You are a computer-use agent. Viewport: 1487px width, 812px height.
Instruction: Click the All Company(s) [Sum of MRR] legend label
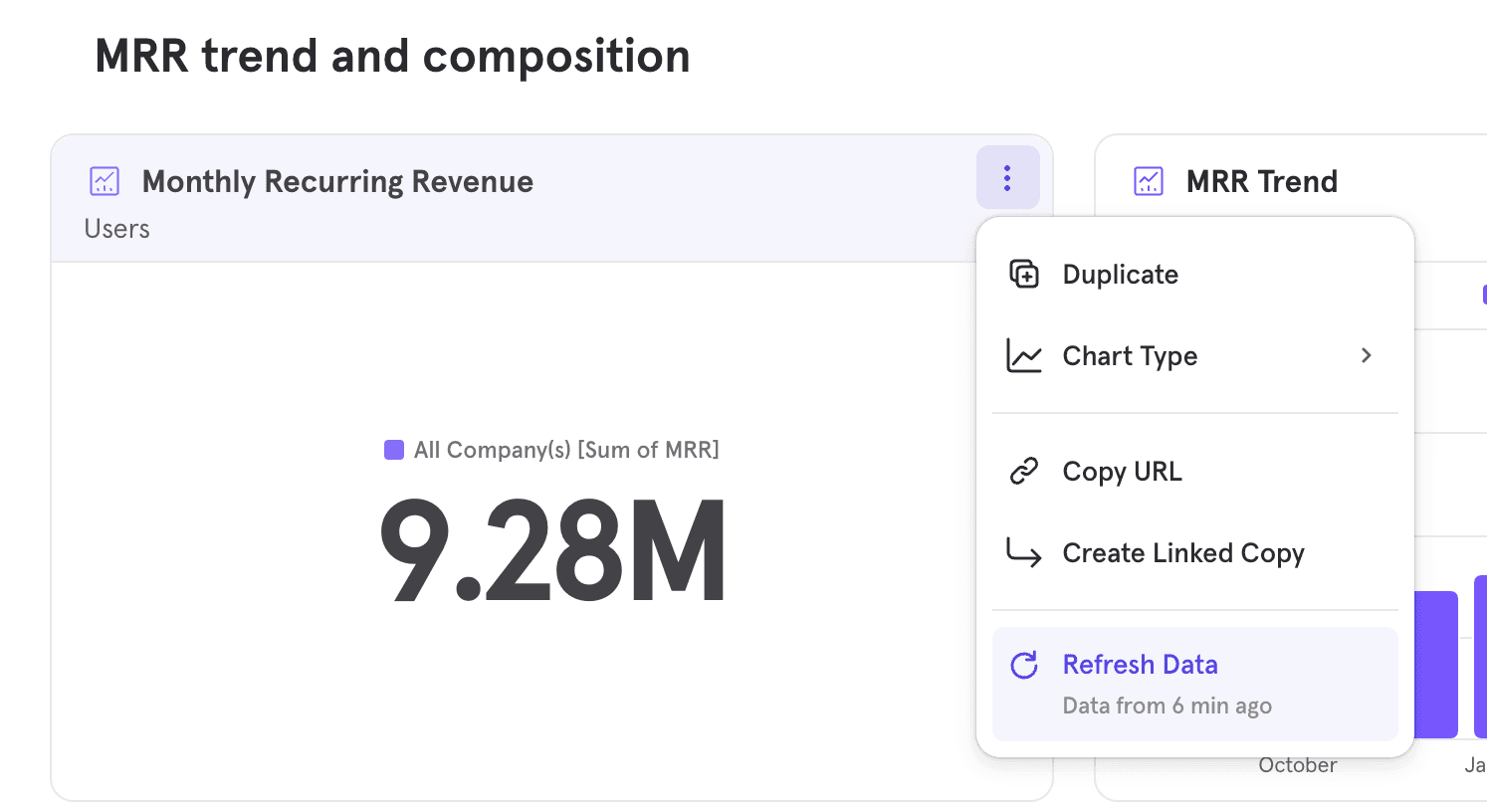click(567, 449)
